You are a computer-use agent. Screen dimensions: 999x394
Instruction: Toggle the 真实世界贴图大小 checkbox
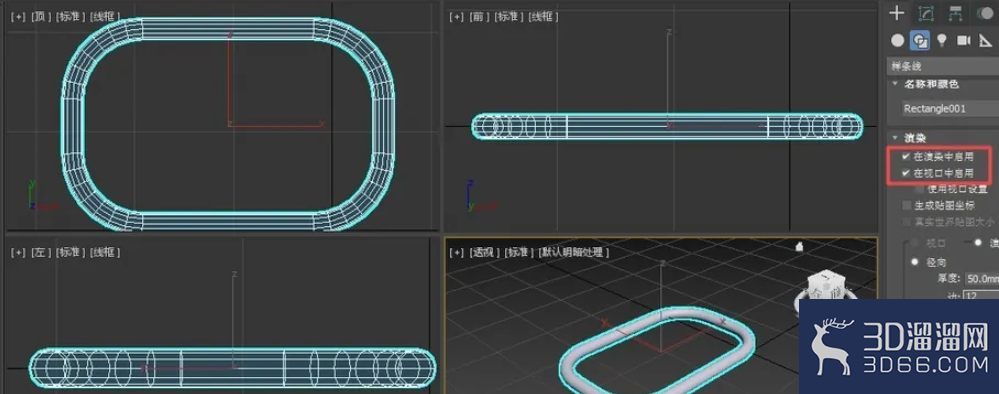[x=907, y=222]
